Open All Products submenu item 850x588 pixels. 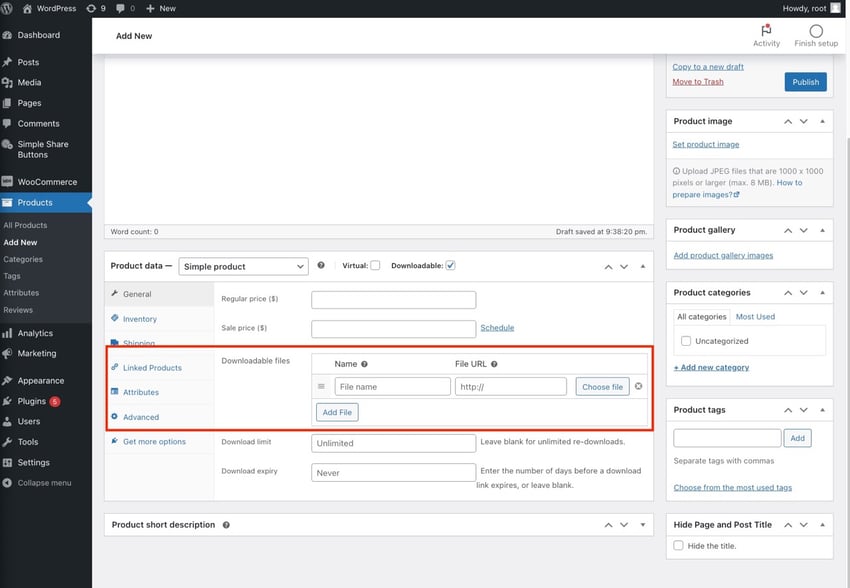pos(25,225)
